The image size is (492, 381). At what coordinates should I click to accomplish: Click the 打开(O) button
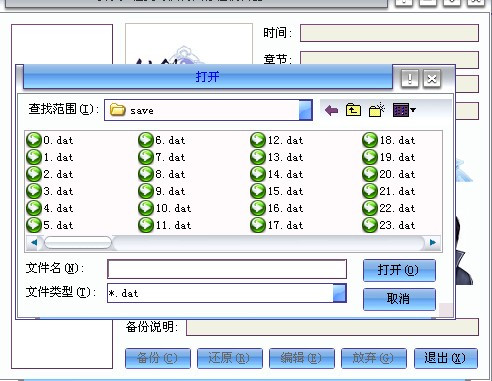pos(399,270)
